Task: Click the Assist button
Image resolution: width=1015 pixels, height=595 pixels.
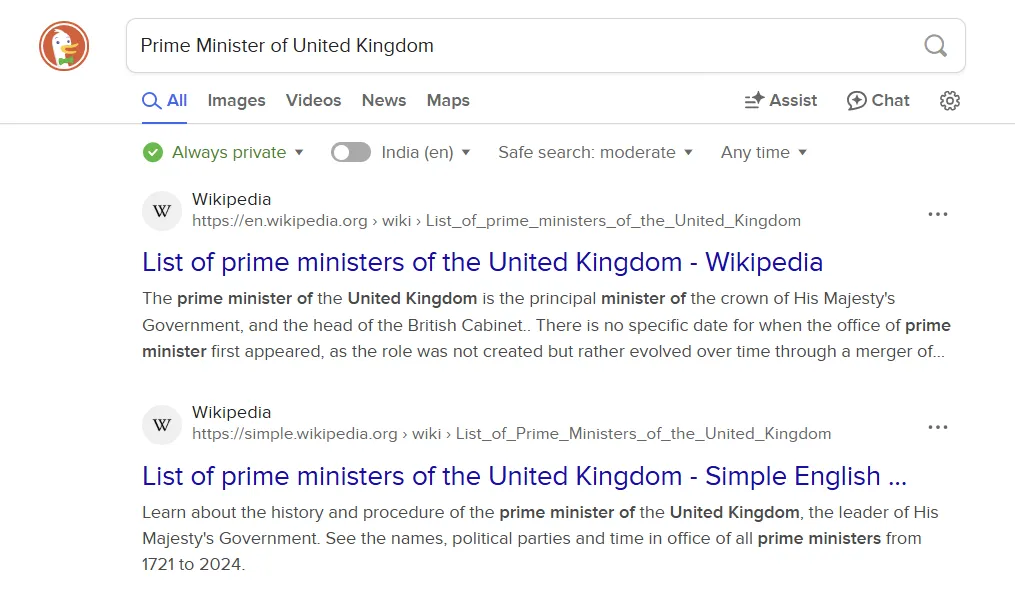Action: pyautogui.click(x=781, y=100)
